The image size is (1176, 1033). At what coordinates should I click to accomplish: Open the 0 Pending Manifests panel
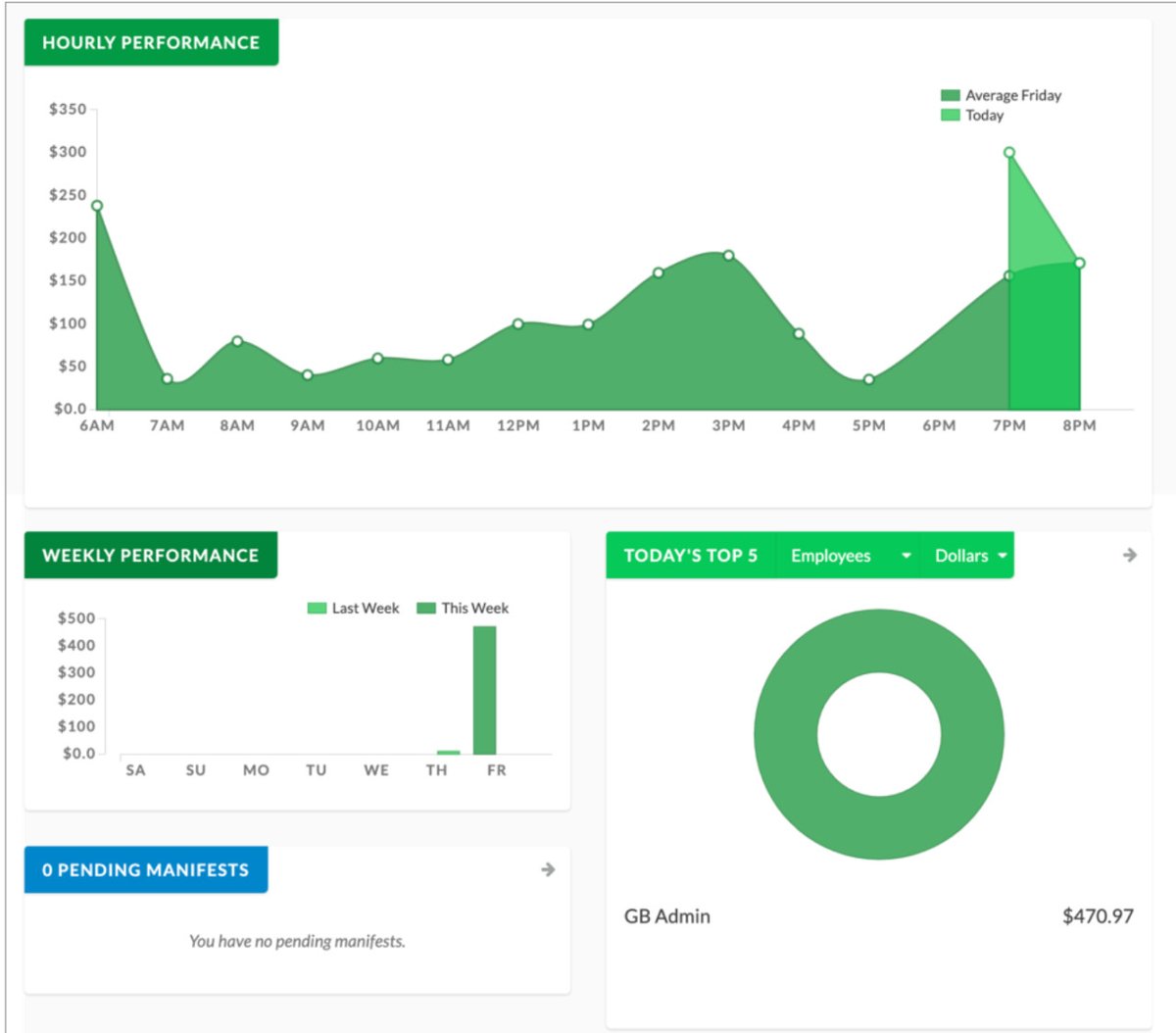[145, 869]
